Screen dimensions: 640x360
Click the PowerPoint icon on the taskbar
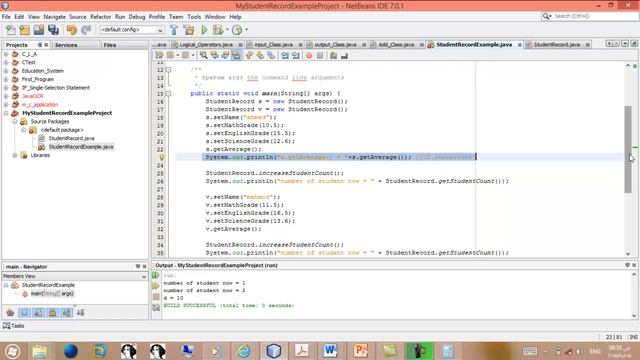pyautogui.click(x=361, y=351)
